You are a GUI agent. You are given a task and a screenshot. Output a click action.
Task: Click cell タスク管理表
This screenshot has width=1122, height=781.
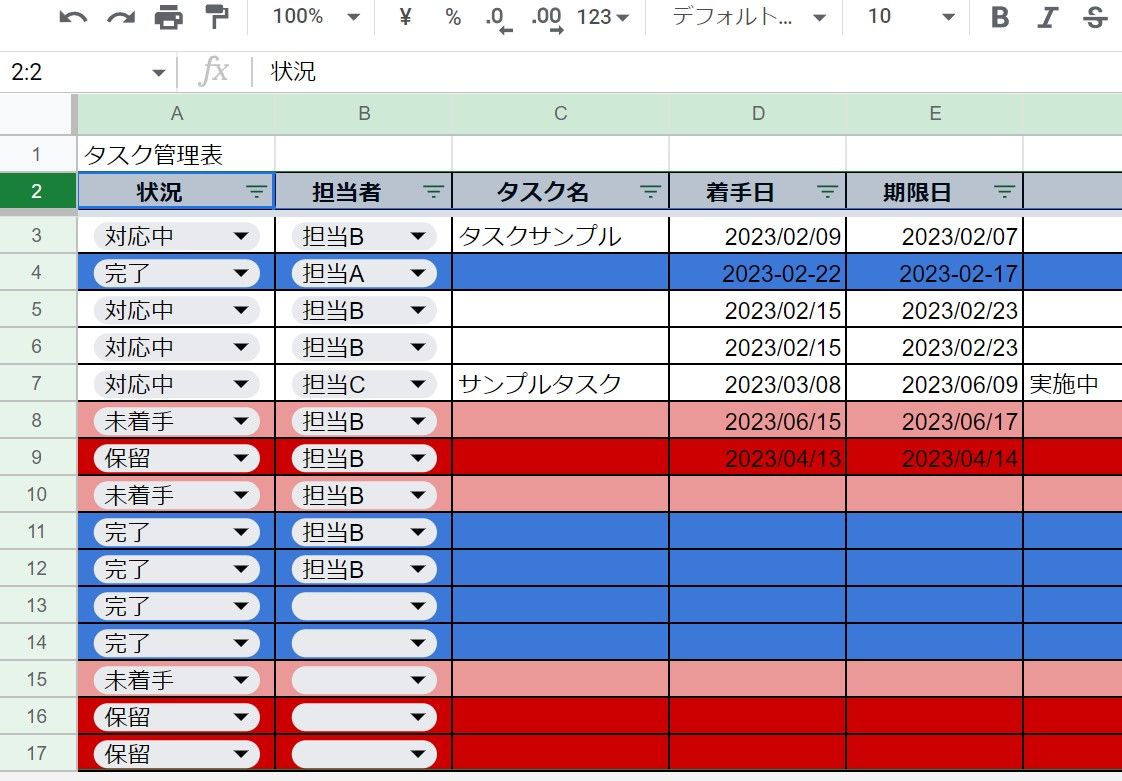pos(176,154)
